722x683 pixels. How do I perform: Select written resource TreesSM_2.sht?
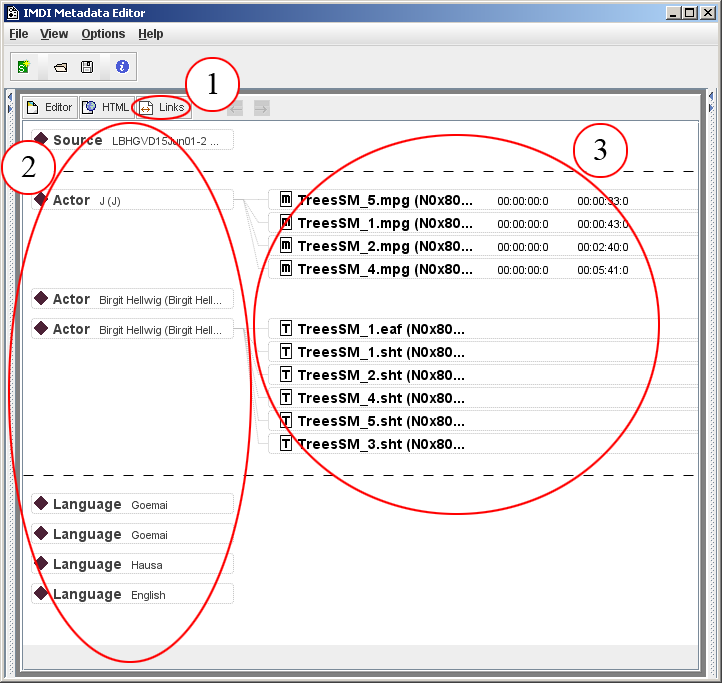(483, 375)
